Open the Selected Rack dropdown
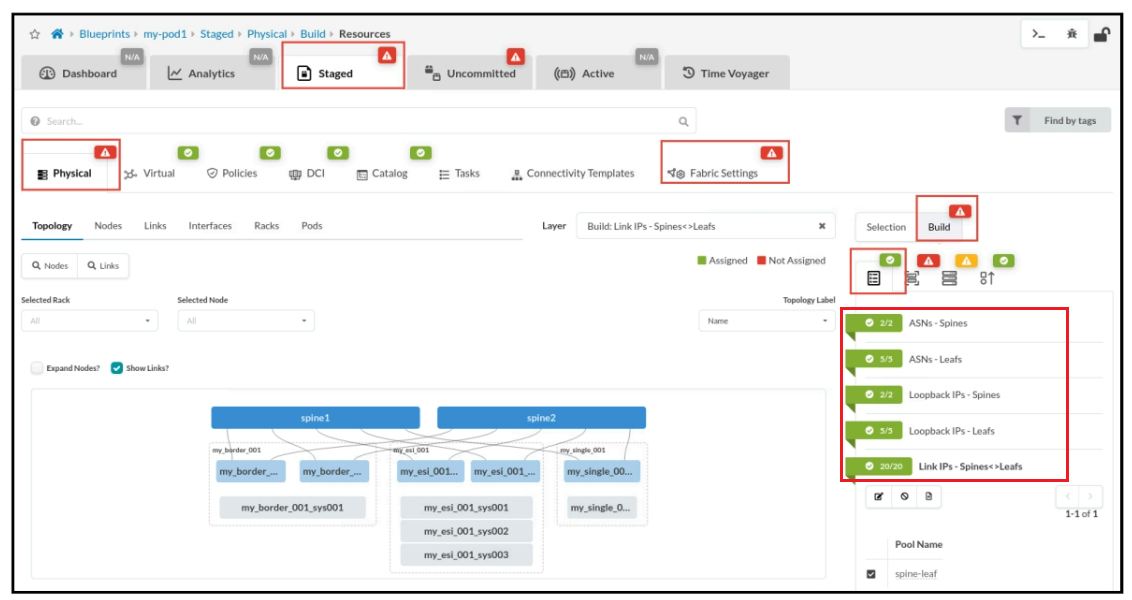This screenshot has width=1132, height=600. 89,321
